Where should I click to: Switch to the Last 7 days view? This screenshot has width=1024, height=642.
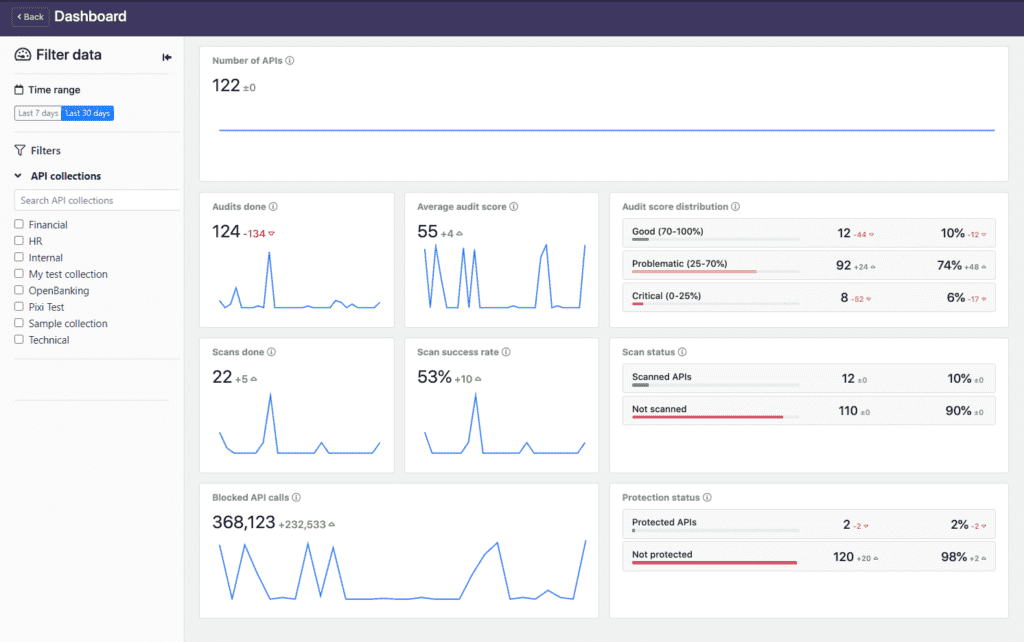(36, 113)
